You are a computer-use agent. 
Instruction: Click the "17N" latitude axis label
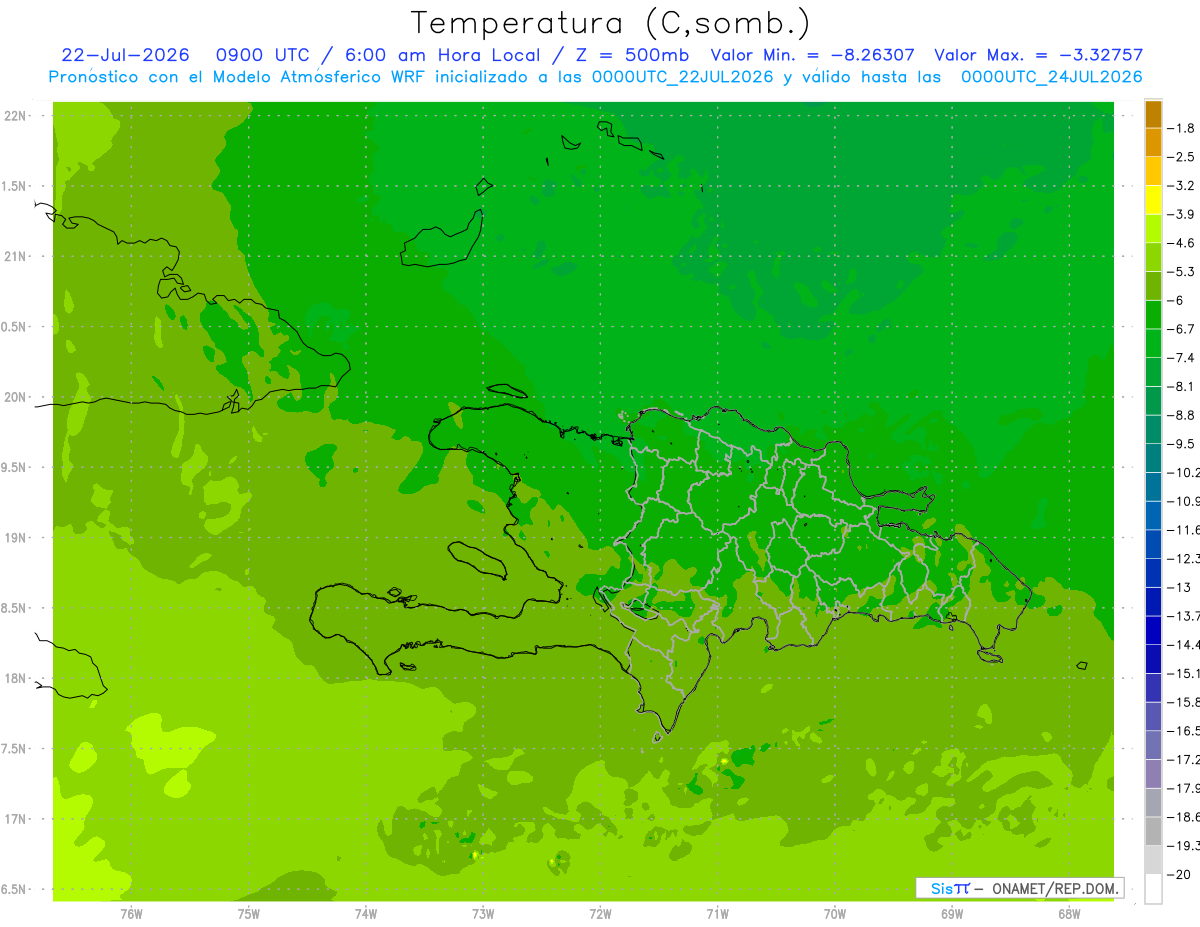15,820
